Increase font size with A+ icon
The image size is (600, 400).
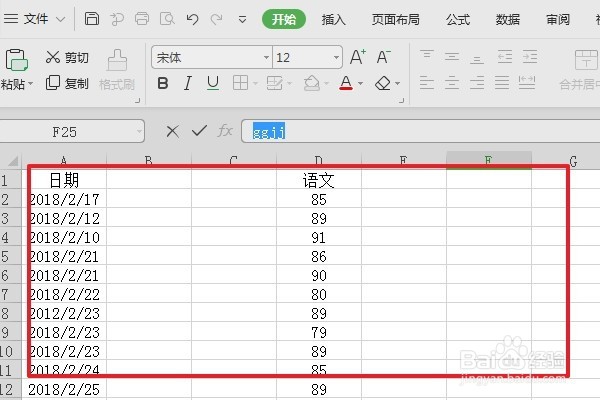(x=358, y=57)
